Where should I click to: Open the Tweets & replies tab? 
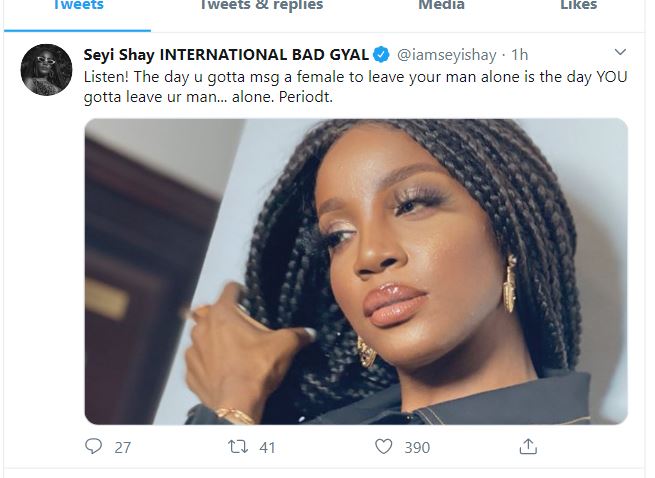[x=261, y=6]
